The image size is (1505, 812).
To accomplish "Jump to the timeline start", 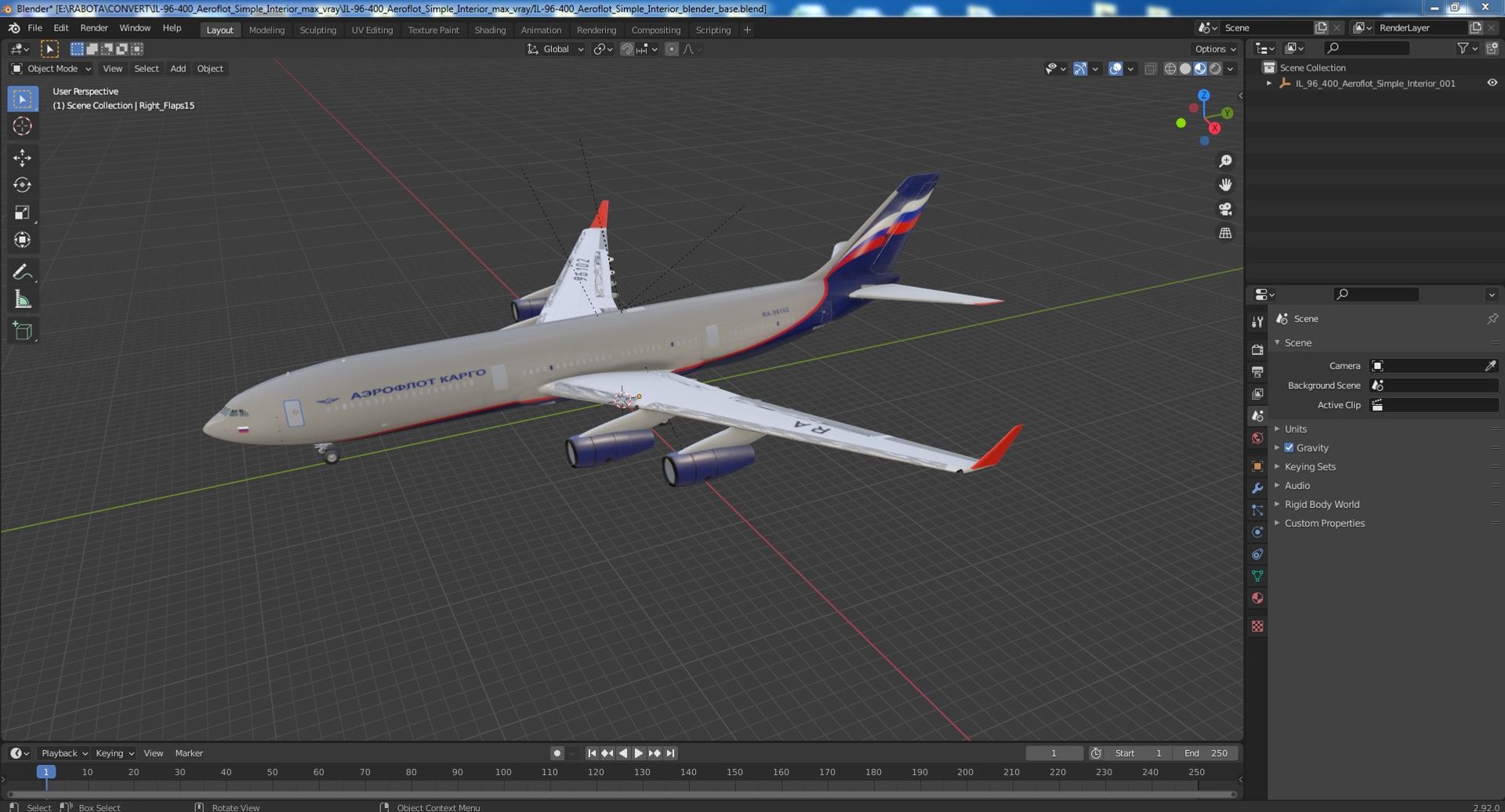I will pyautogui.click(x=592, y=753).
